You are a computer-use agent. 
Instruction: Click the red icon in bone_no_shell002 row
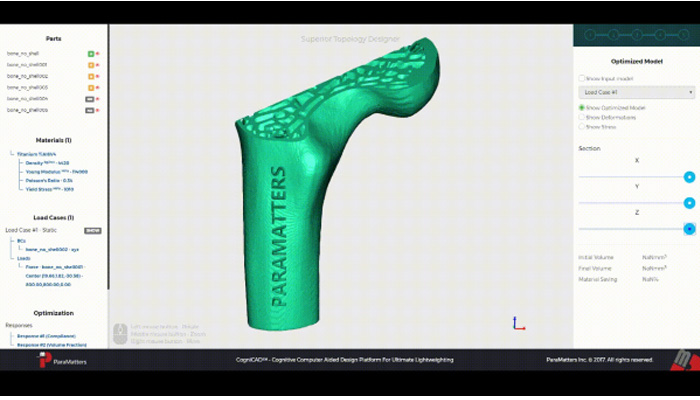[98, 76]
